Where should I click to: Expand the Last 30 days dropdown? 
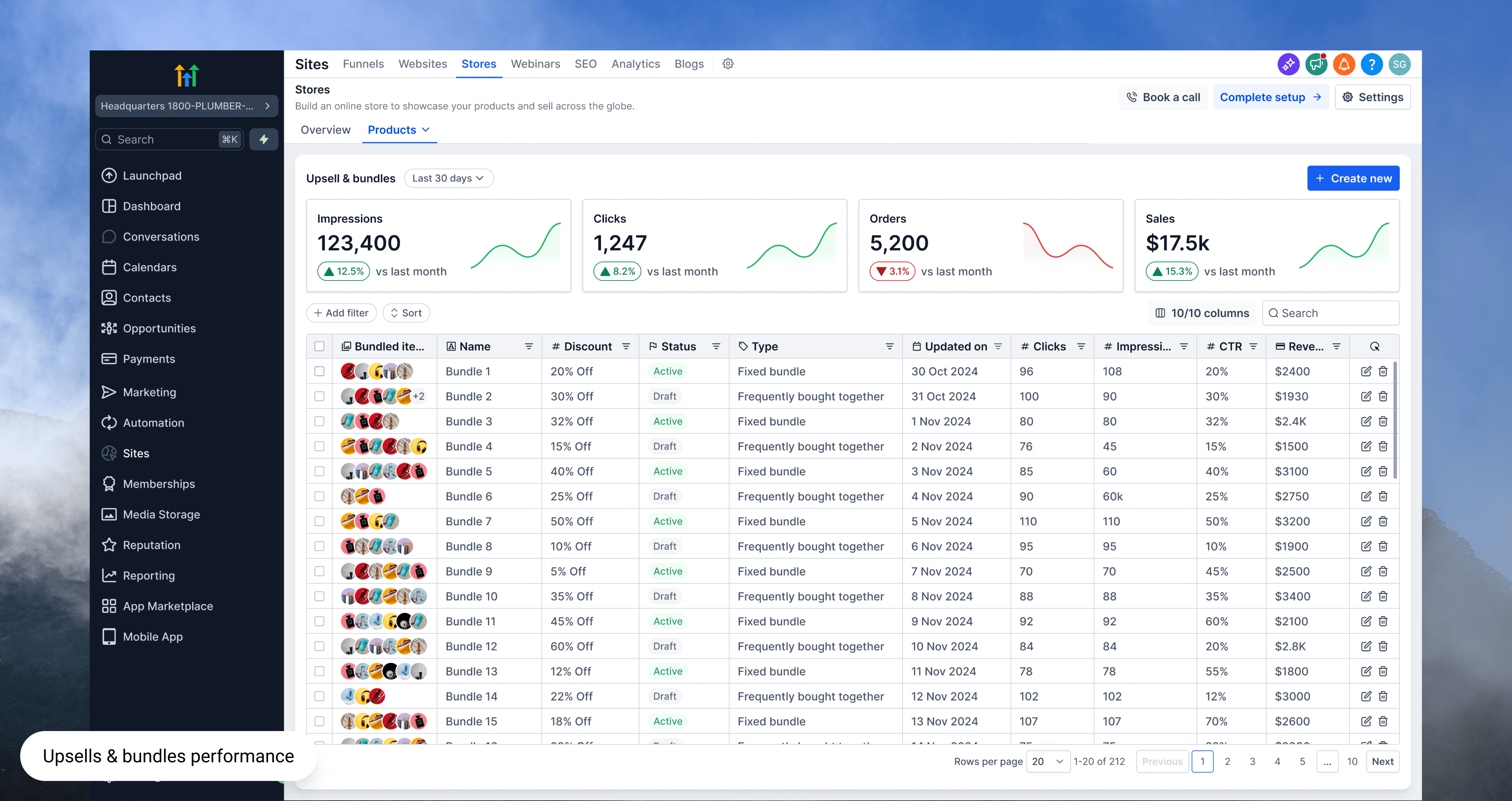449,178
